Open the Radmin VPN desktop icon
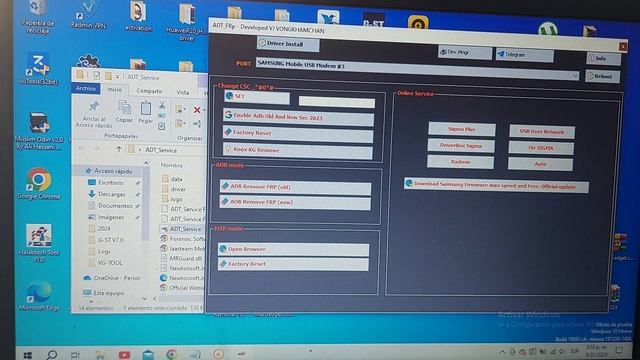The image size is (640, 360). pos(88,16)
